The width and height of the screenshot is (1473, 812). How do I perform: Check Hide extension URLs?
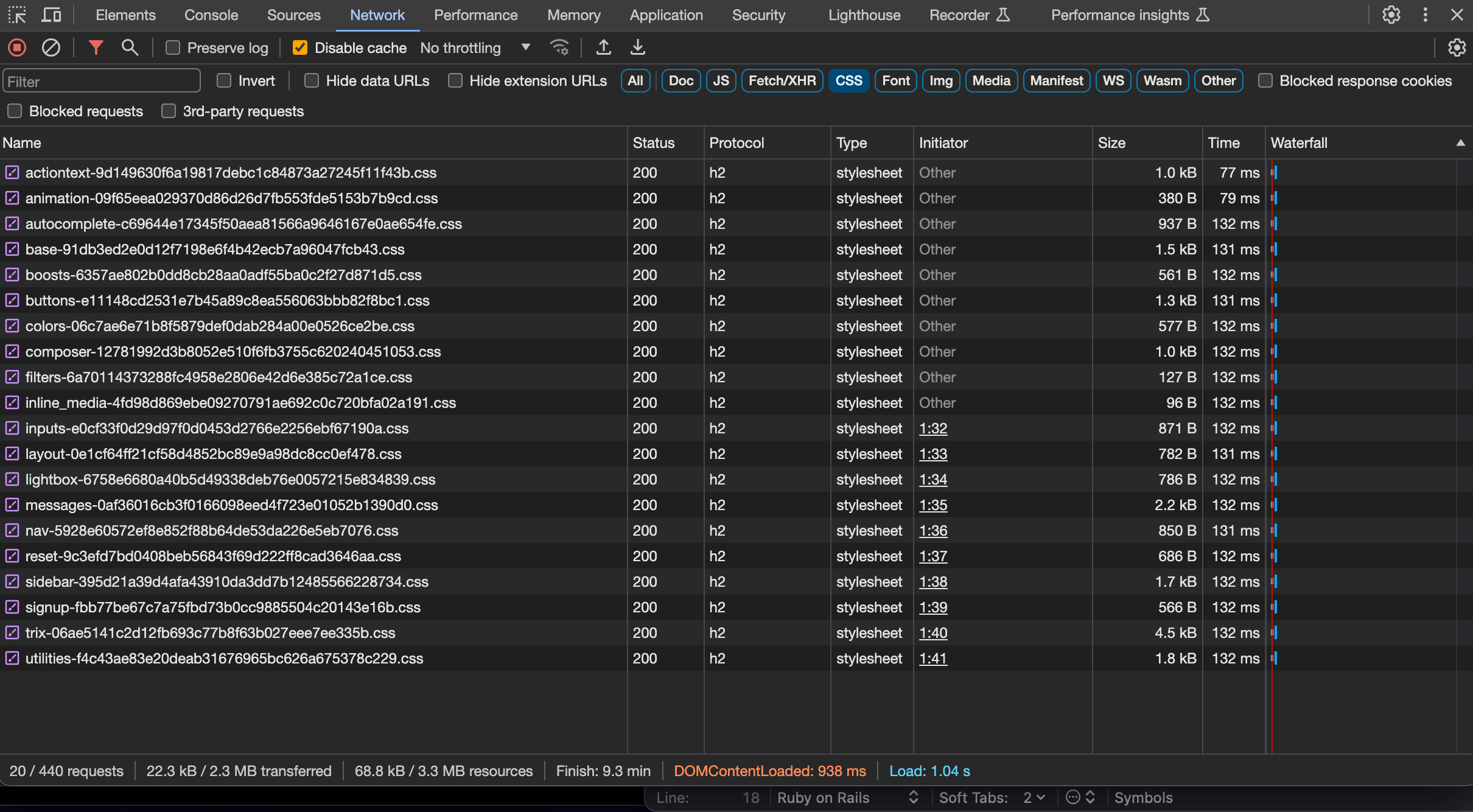455,80
